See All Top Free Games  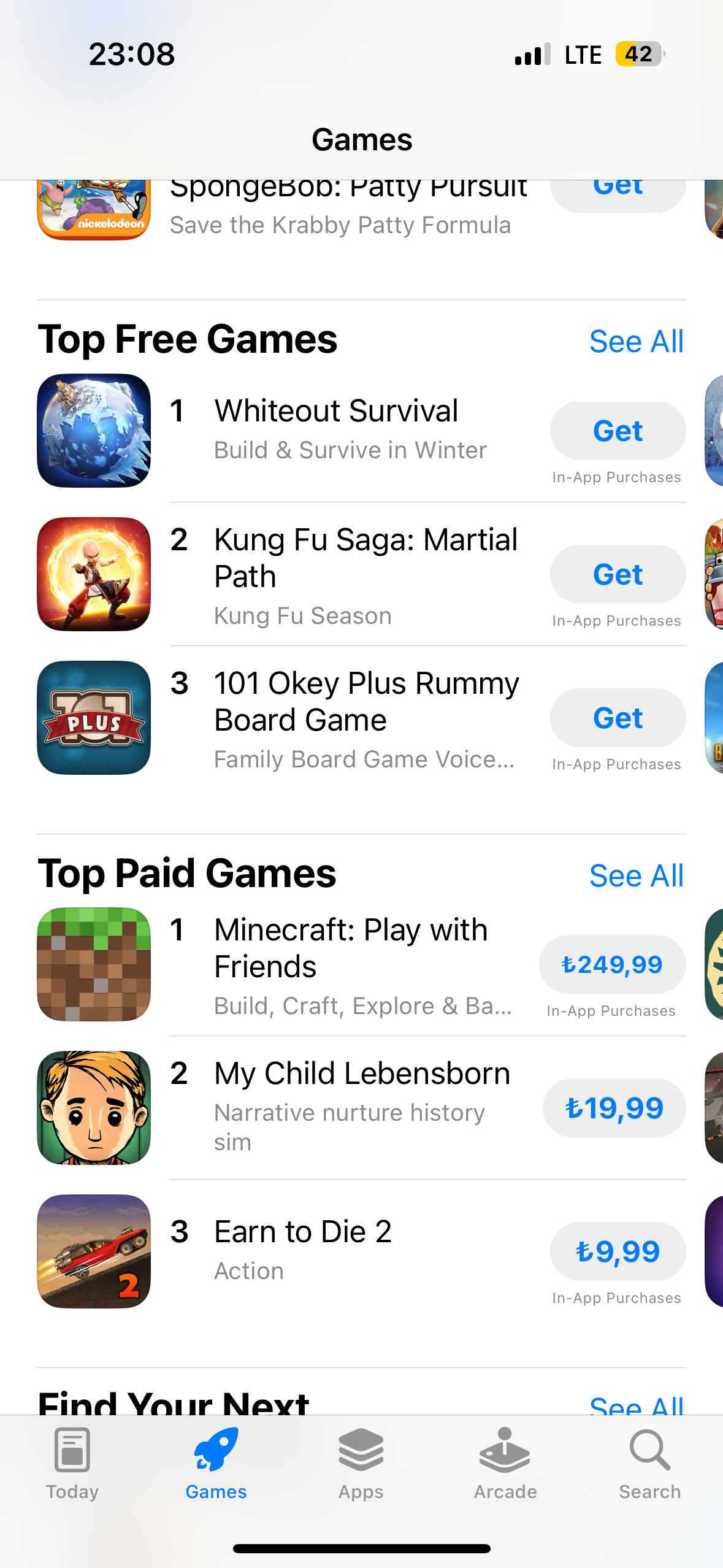pyautogui.click(x=636, y=342)
